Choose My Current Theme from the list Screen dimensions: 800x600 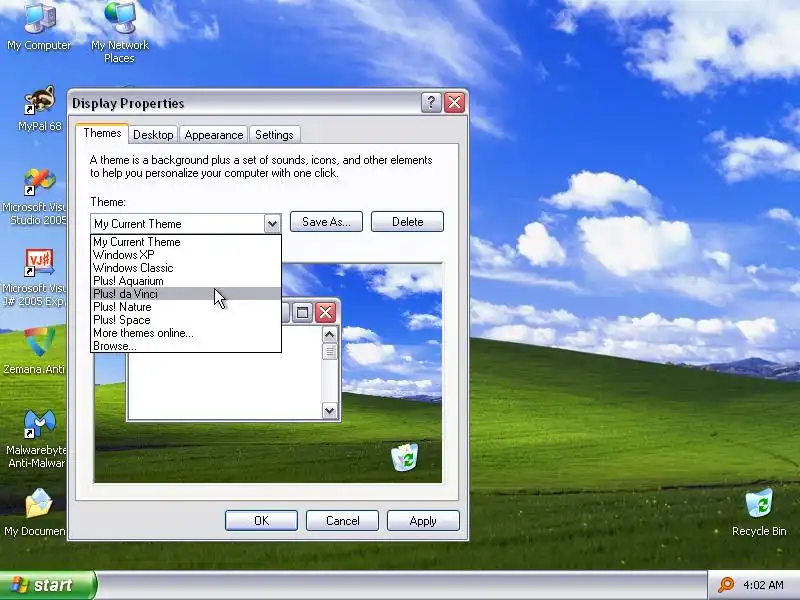(x=186, y=242)
